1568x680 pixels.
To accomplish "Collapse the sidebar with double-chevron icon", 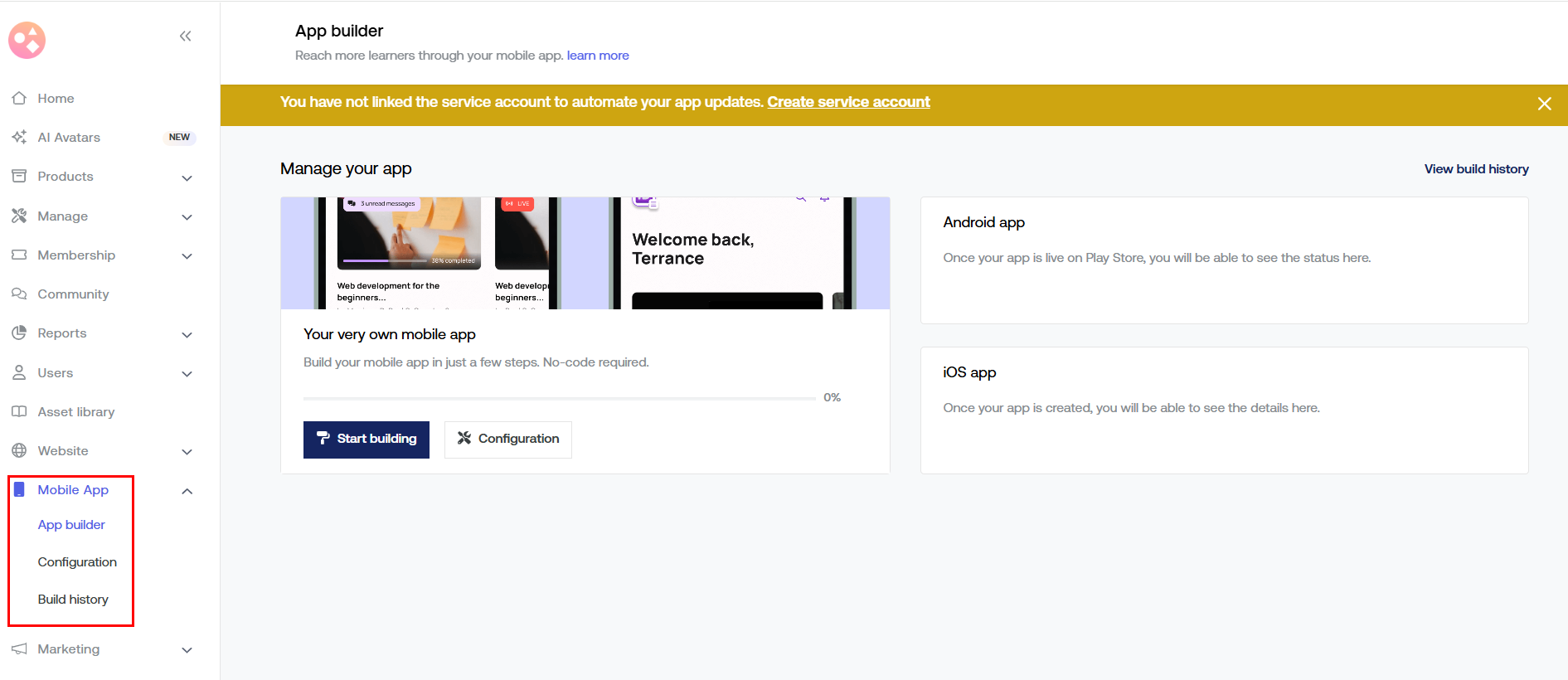I will [185, 36].
